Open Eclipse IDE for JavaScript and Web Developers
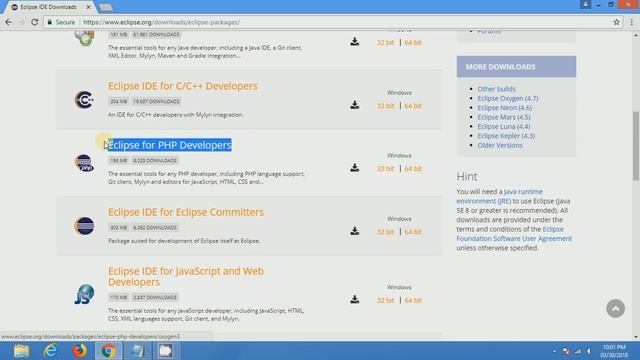Image resolution: width=640 pixels, height=360 pixels. coord(186,276)
